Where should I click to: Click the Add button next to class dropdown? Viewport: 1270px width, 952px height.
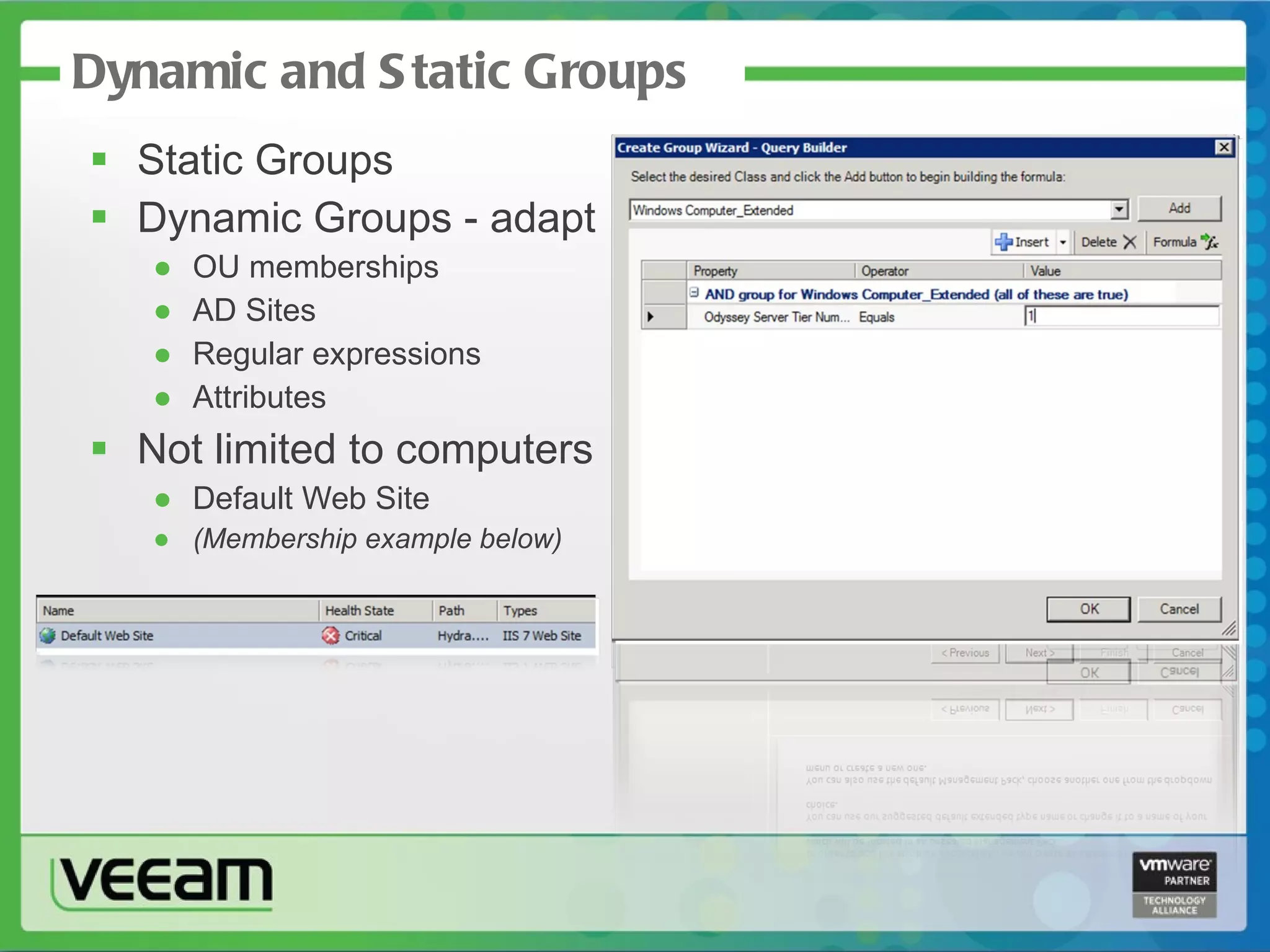pos(1179,208)
